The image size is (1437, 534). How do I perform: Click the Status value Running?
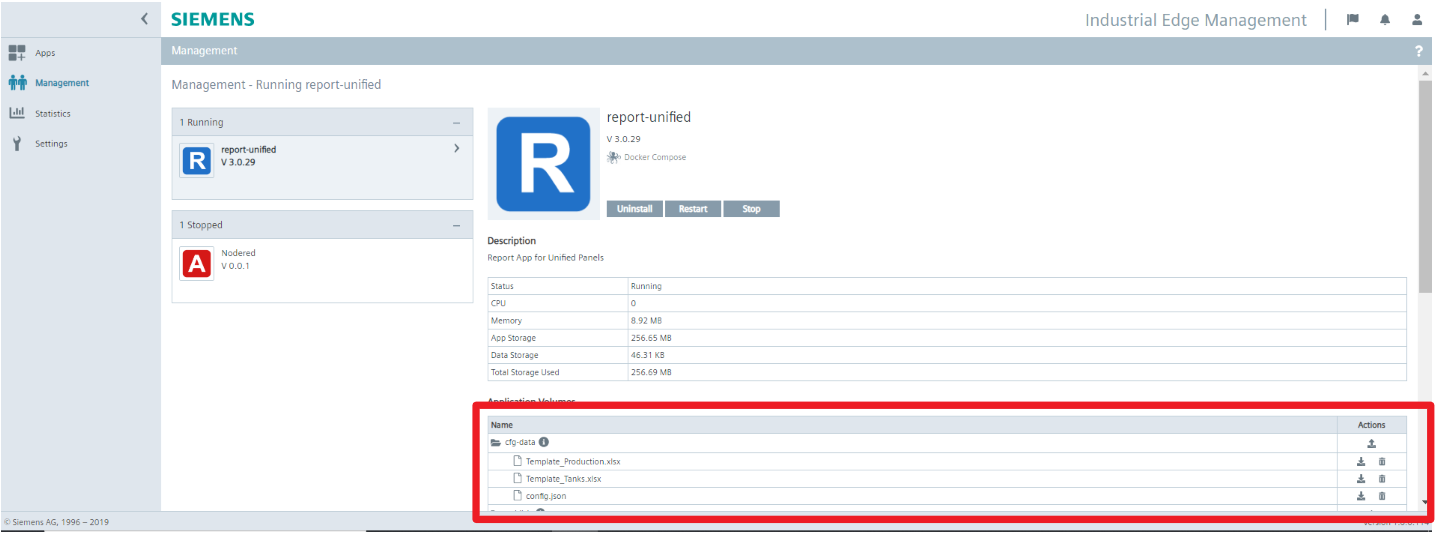coord(646,286)
